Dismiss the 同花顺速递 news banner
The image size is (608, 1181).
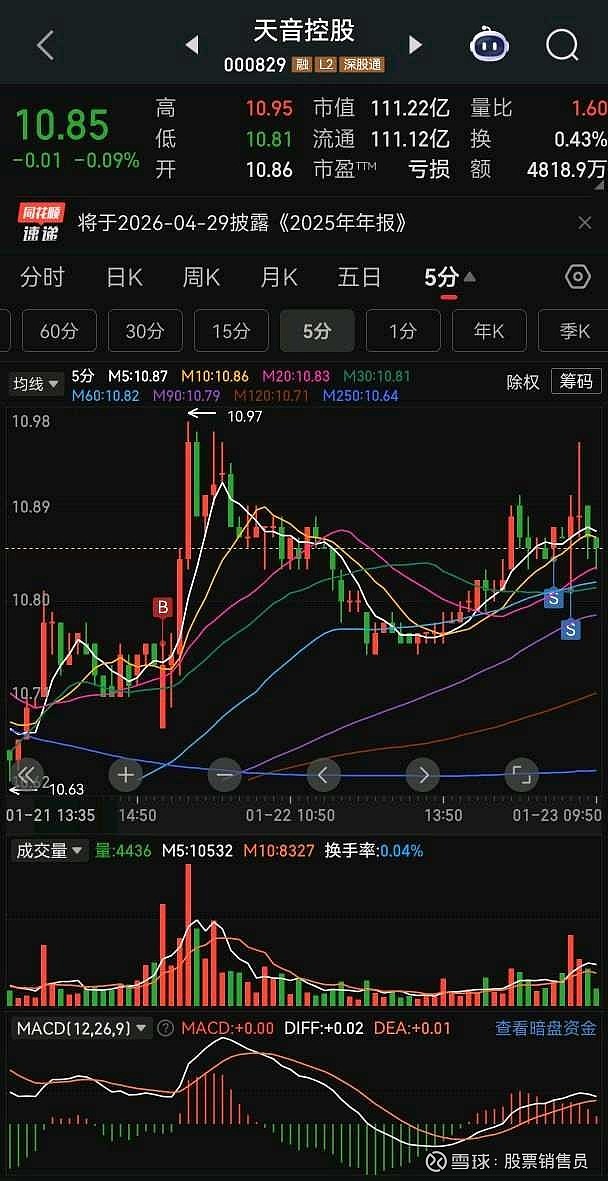(584, 222)
